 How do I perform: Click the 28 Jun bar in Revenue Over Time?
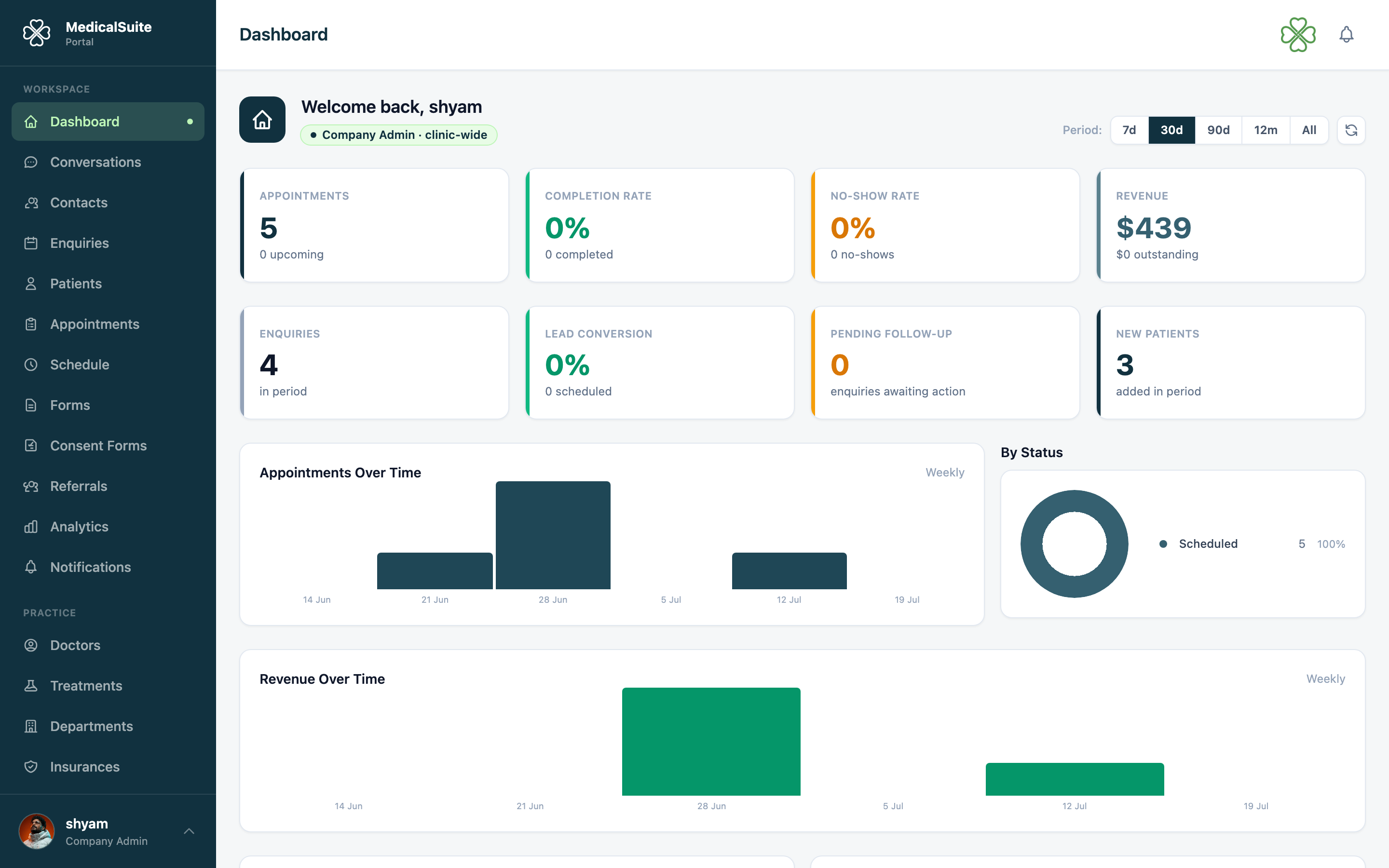(x=711, y=742)
